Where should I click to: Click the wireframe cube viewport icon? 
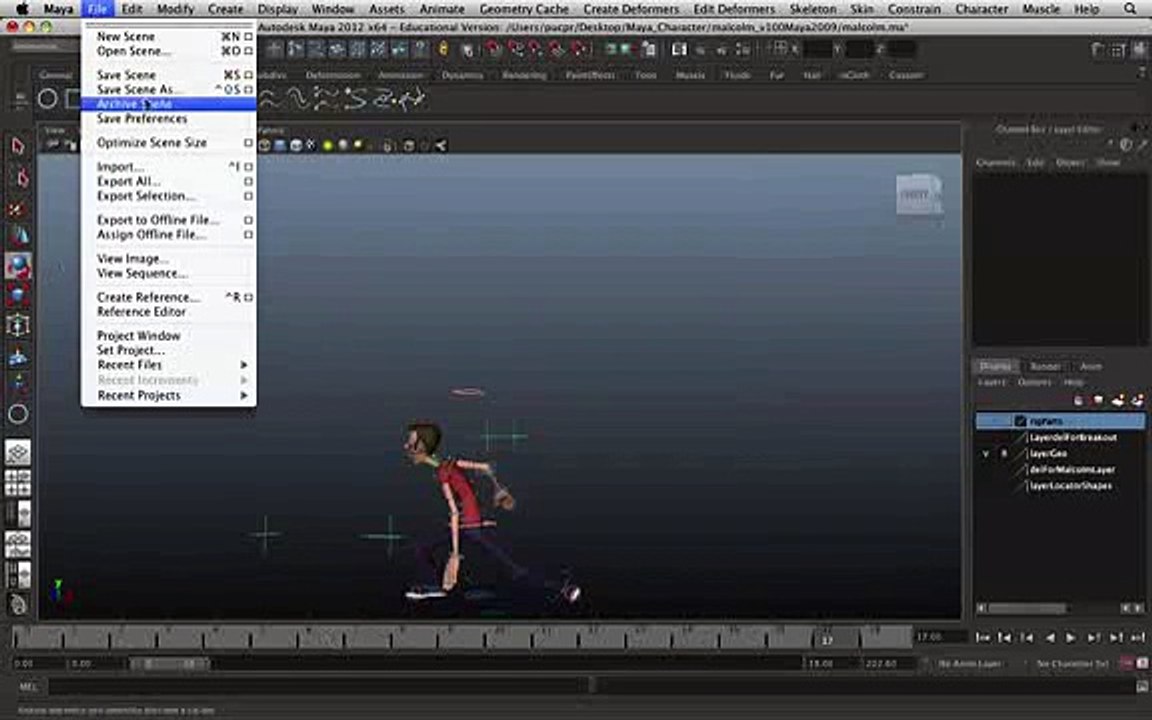264,145
